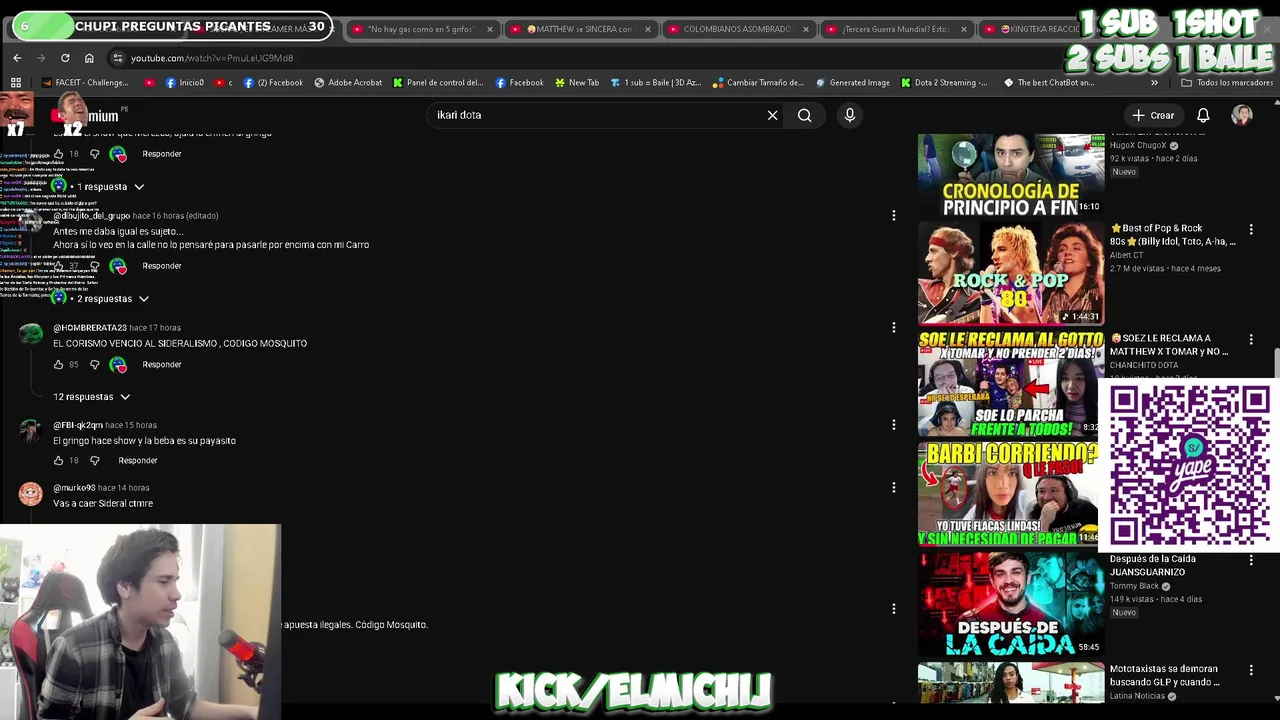Dislike the @FBI-qk2qm comment
The image size is (1280, 720).
click(x=95, y=461)
